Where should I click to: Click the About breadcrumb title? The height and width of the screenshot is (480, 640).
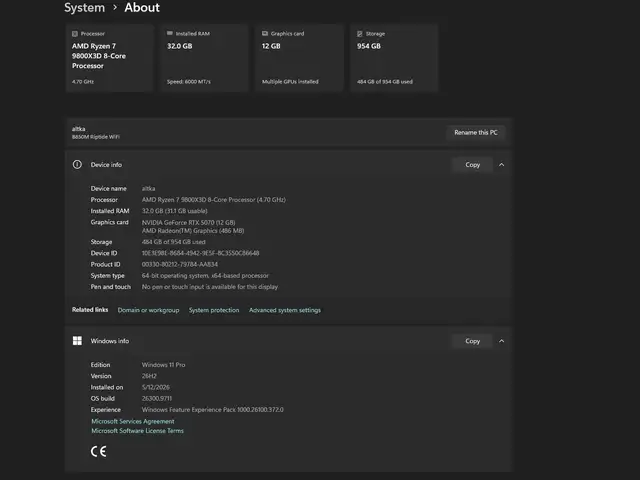(142, 8)
